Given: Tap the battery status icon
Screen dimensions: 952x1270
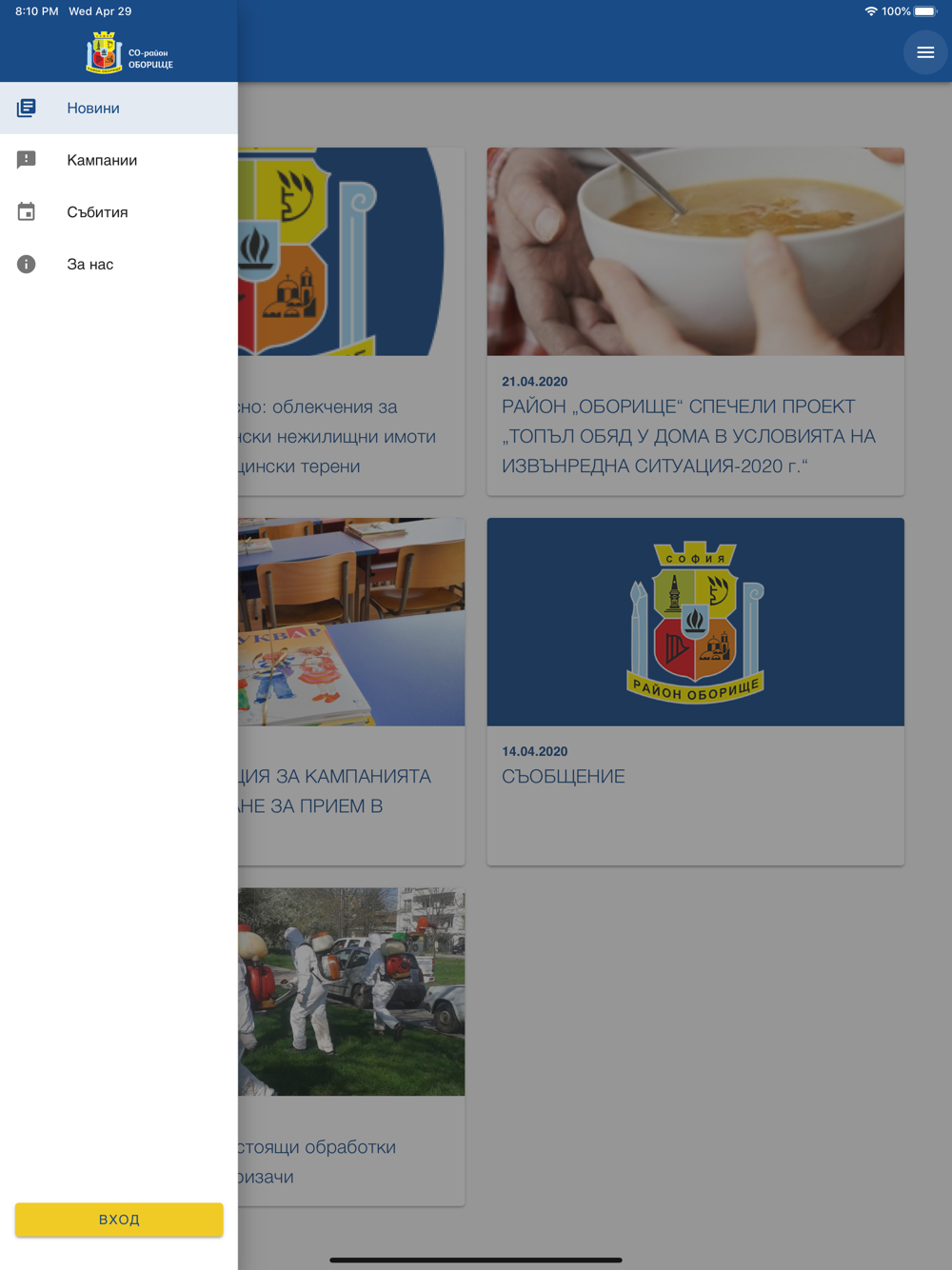Looking at the screenshot, I should pos(925,11).
